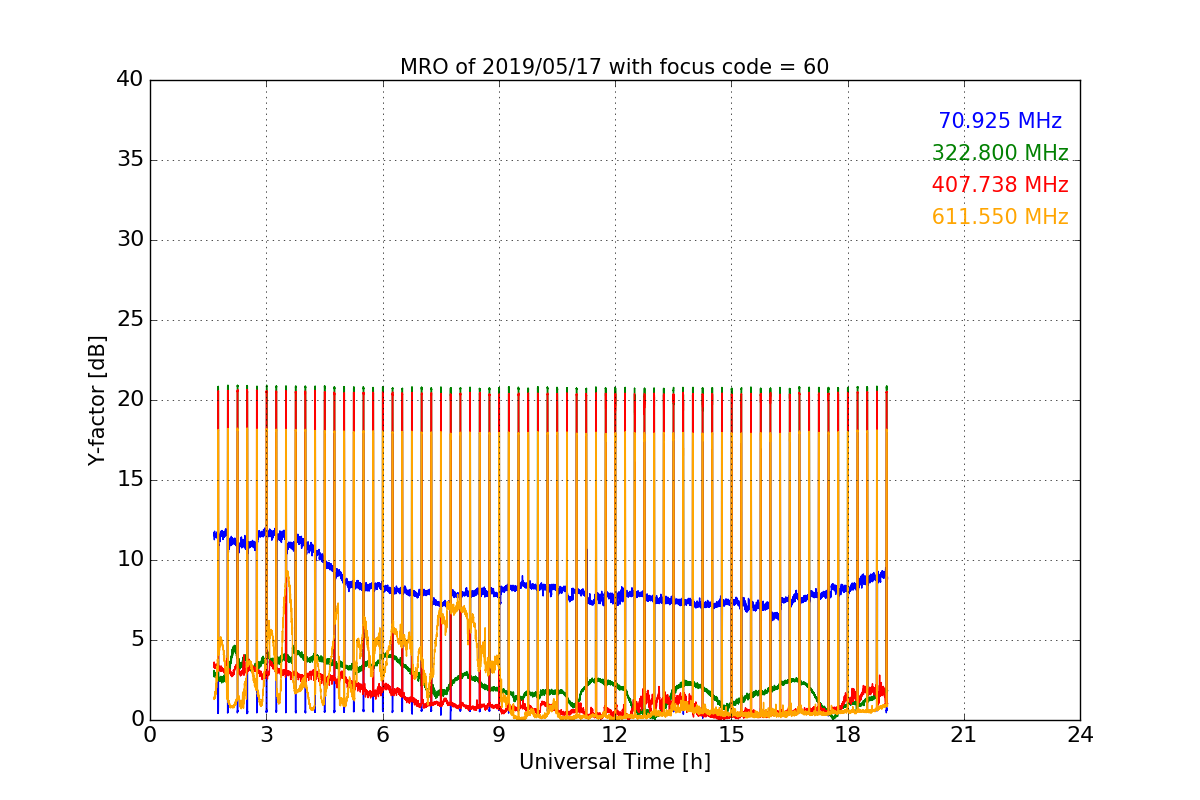
Task: Click the x-axis tick label 24
Action: [x=1080, y=735]
